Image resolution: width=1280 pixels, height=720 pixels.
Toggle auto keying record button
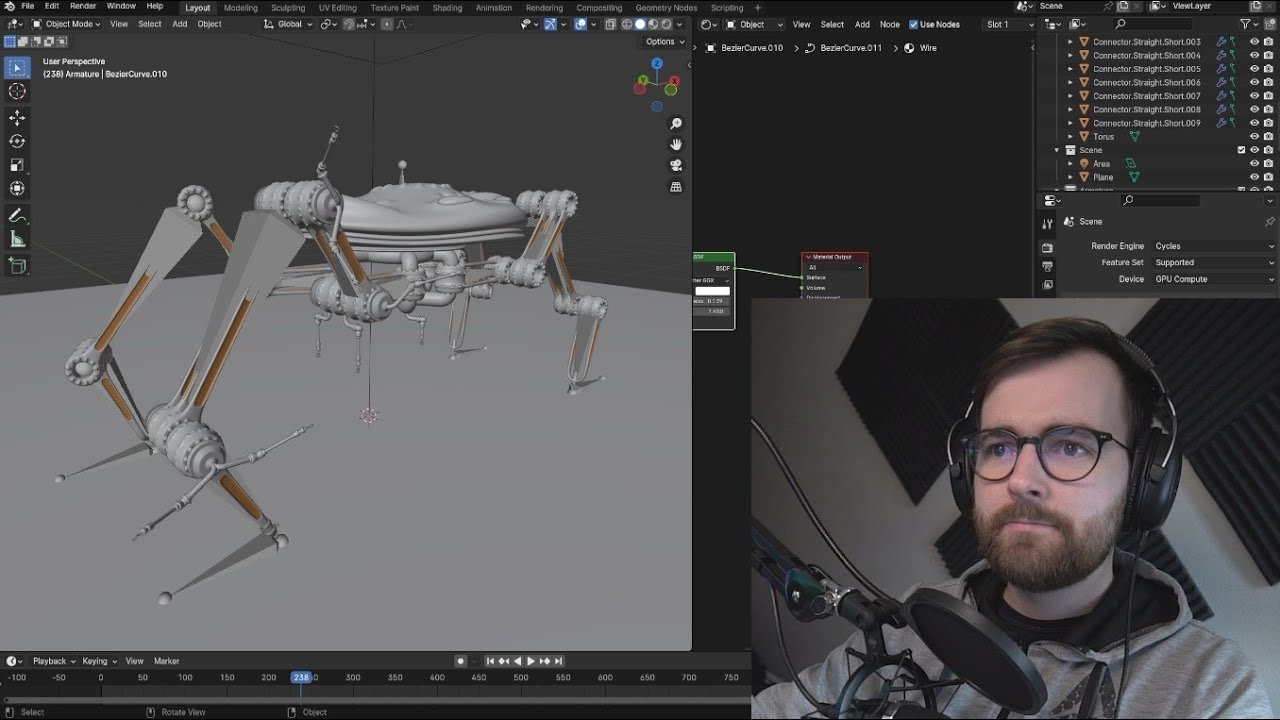pyautogui.click(x=460, y=661)
